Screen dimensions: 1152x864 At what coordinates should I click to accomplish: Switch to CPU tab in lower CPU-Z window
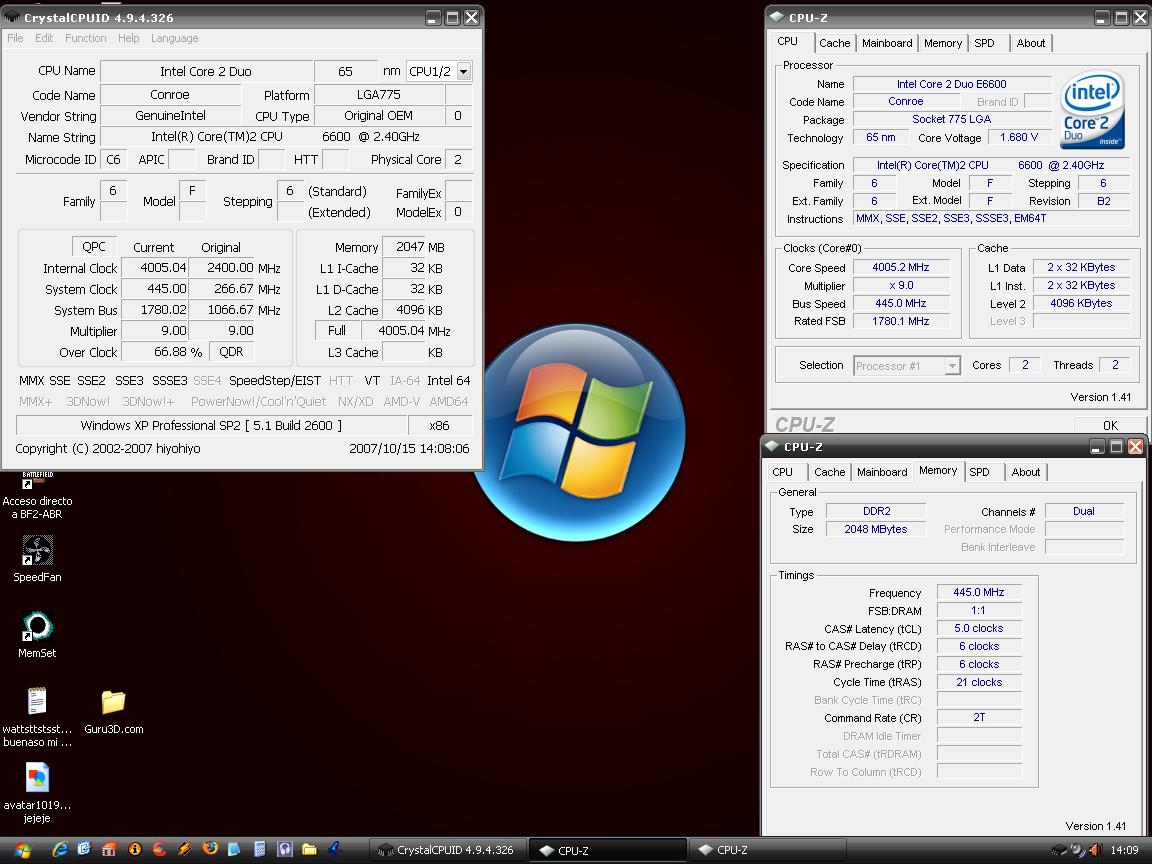pyautogui.click(x=782, y=472)
